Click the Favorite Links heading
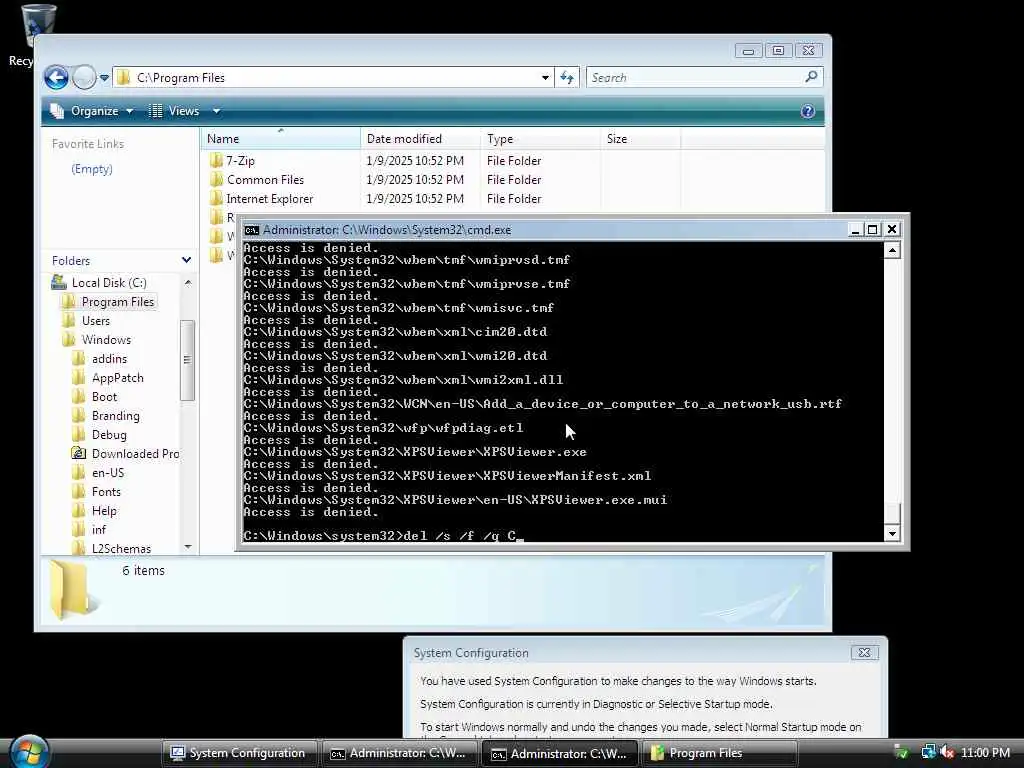Screen dimensions: 1024x768 (88, 144)
